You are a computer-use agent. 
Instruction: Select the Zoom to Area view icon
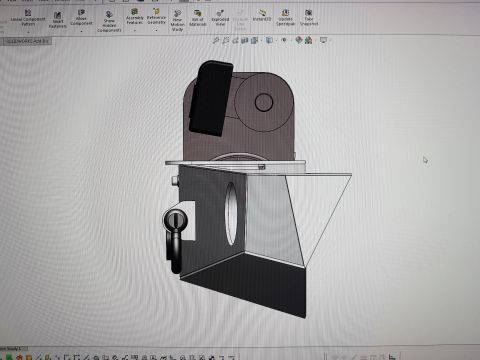click(x=226, y=40)
